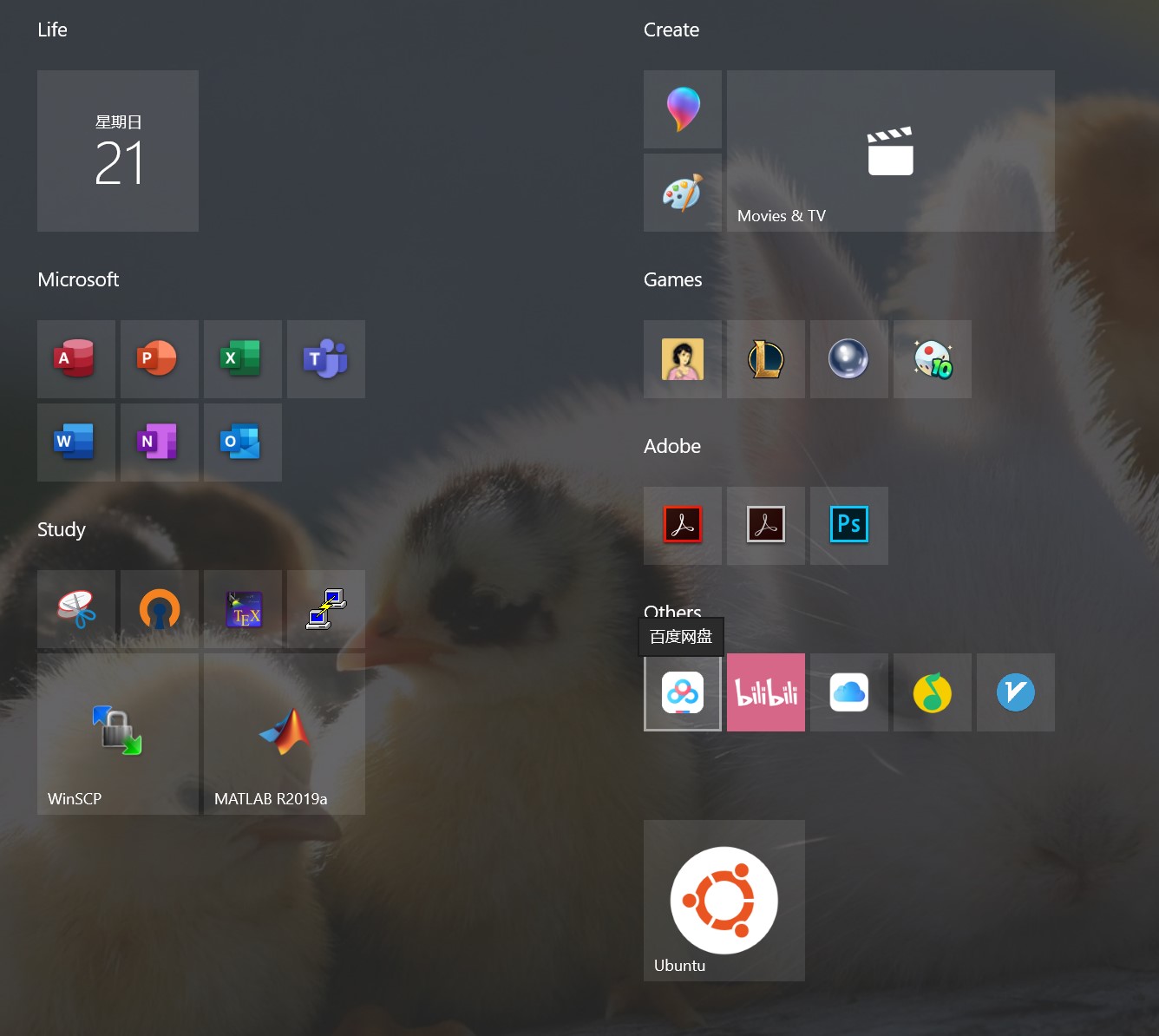The width and height of the screenshot is (1159, 1036).
Task: Launch Microsoft Access
Action: coord(76,359)
